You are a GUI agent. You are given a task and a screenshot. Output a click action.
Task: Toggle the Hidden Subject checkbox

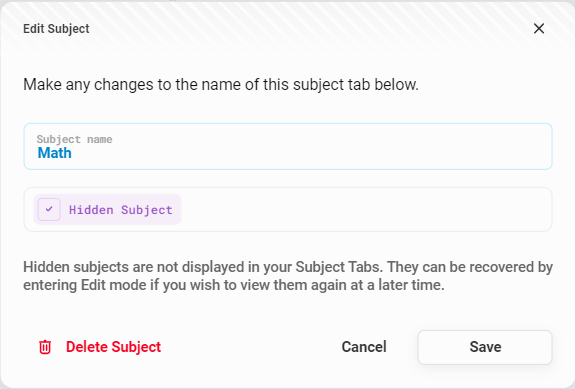[x=49, y=209]
